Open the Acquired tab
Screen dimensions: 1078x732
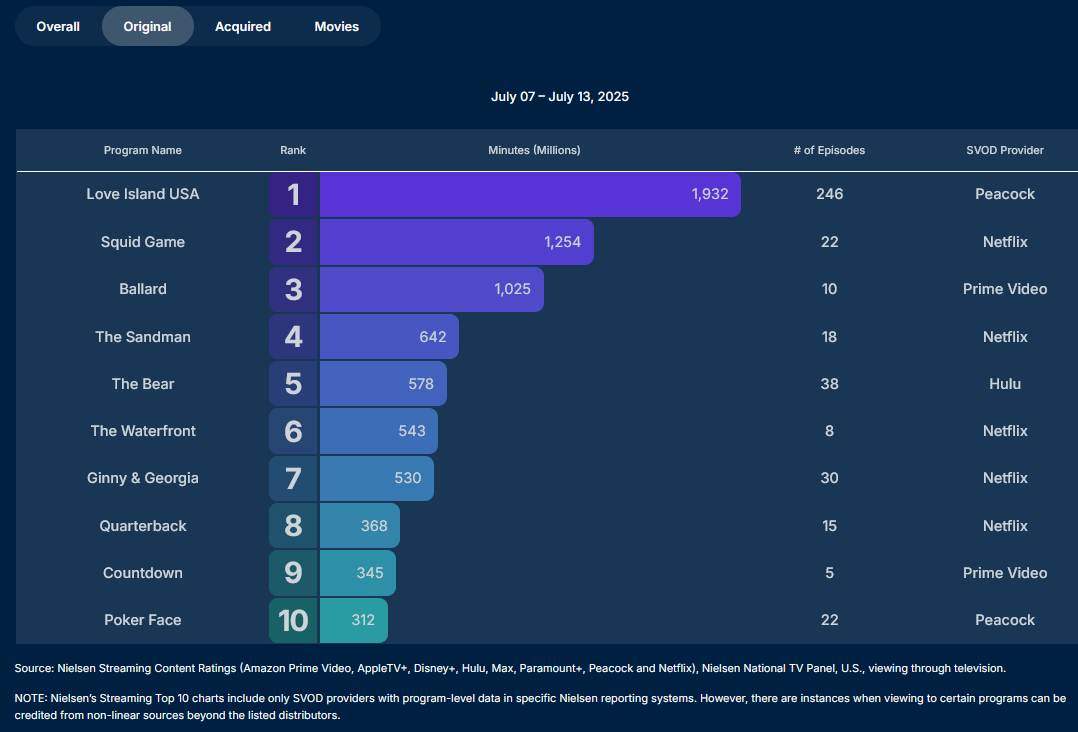243,26
